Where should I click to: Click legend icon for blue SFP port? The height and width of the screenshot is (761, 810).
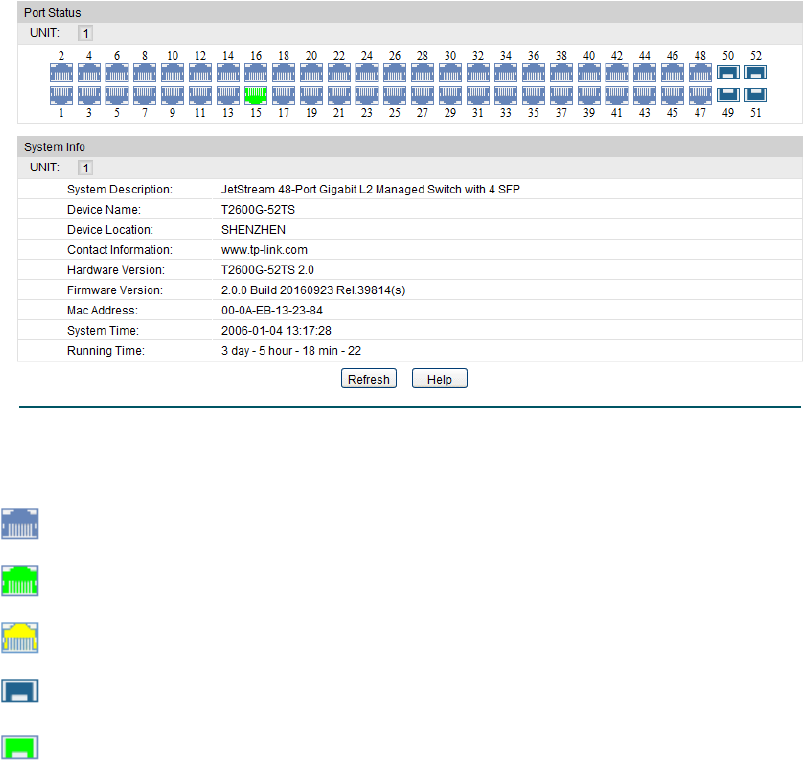tap(20, 691)
